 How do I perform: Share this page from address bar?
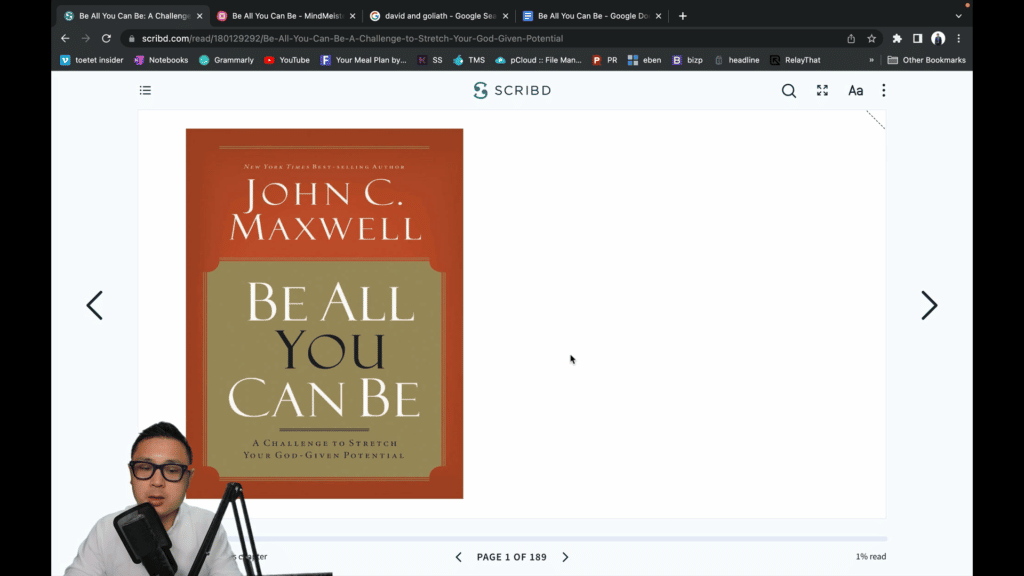point(851,39)
